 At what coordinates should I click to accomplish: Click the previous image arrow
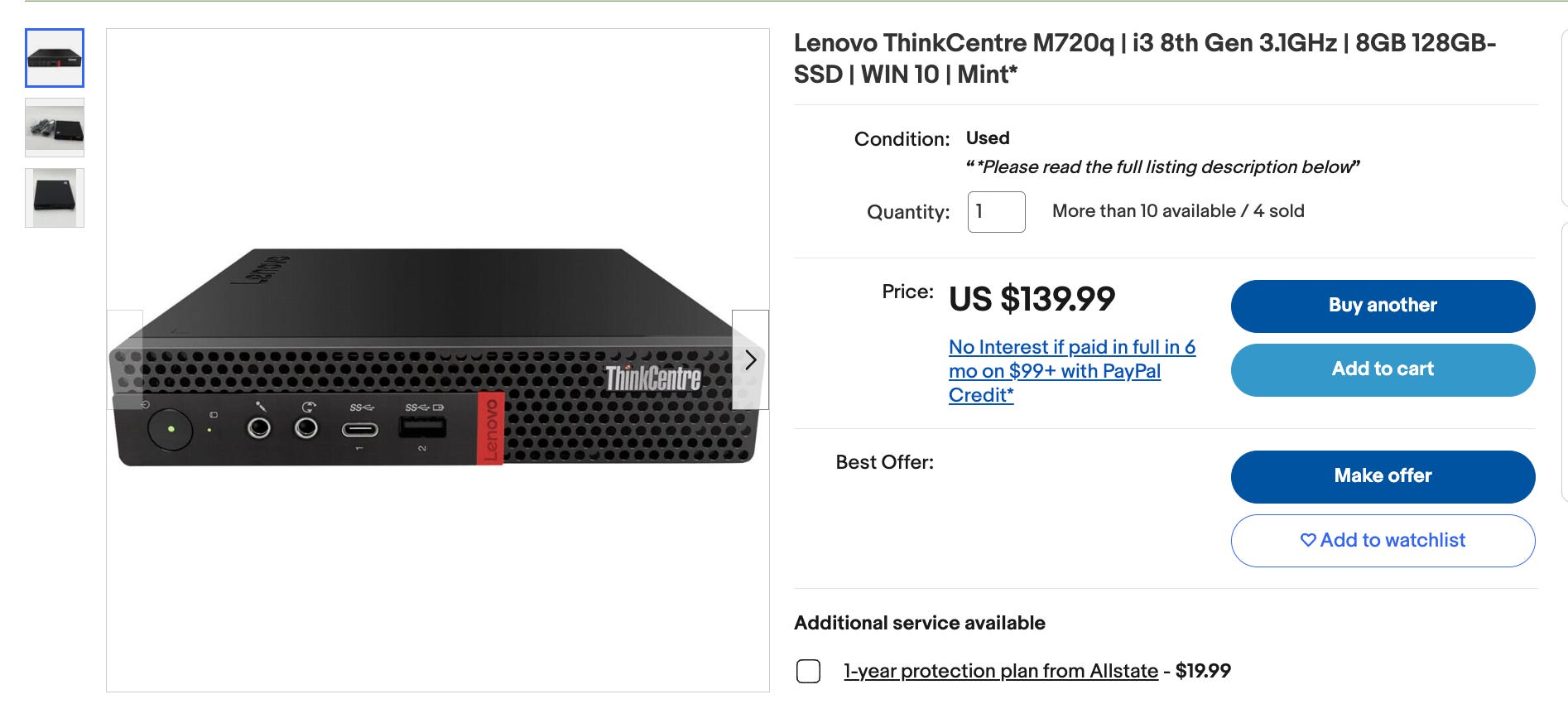click(x=125, y=360)
